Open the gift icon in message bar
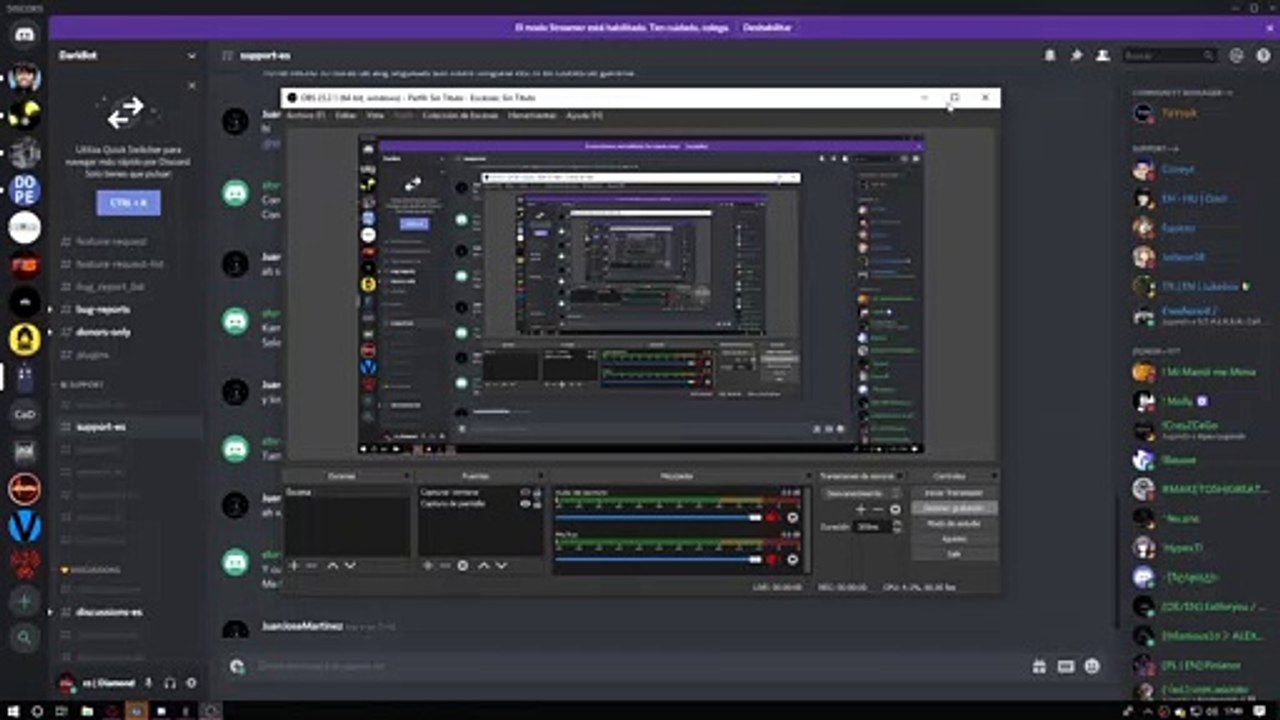Image resolution: width=1280 pixels, height=720 pixels. (1039, 666)
